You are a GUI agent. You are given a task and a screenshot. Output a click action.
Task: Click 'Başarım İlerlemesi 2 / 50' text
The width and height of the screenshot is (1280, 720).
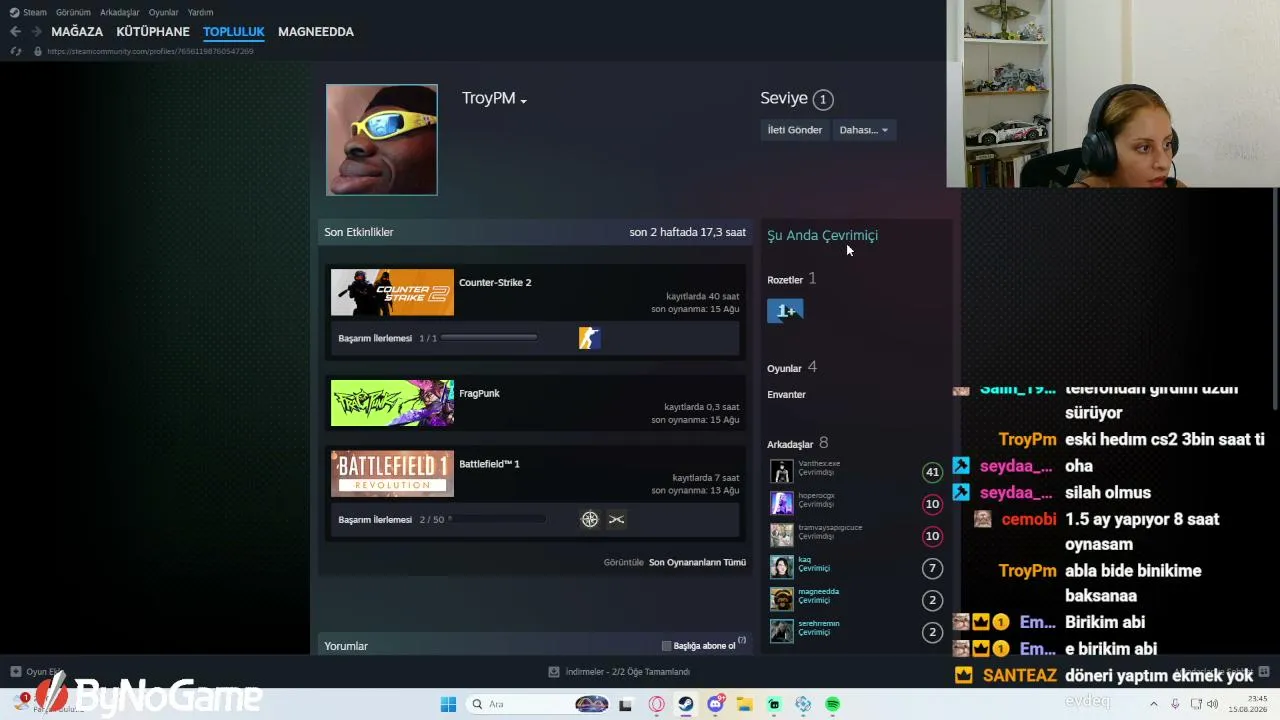[x=391, y=520]
